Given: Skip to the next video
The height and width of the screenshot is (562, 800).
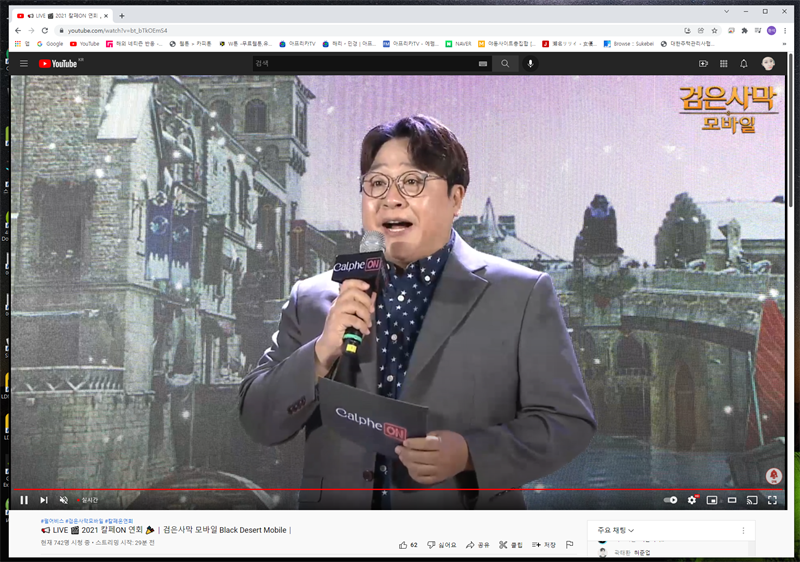Looking at the screenshot, I should 44,500.
